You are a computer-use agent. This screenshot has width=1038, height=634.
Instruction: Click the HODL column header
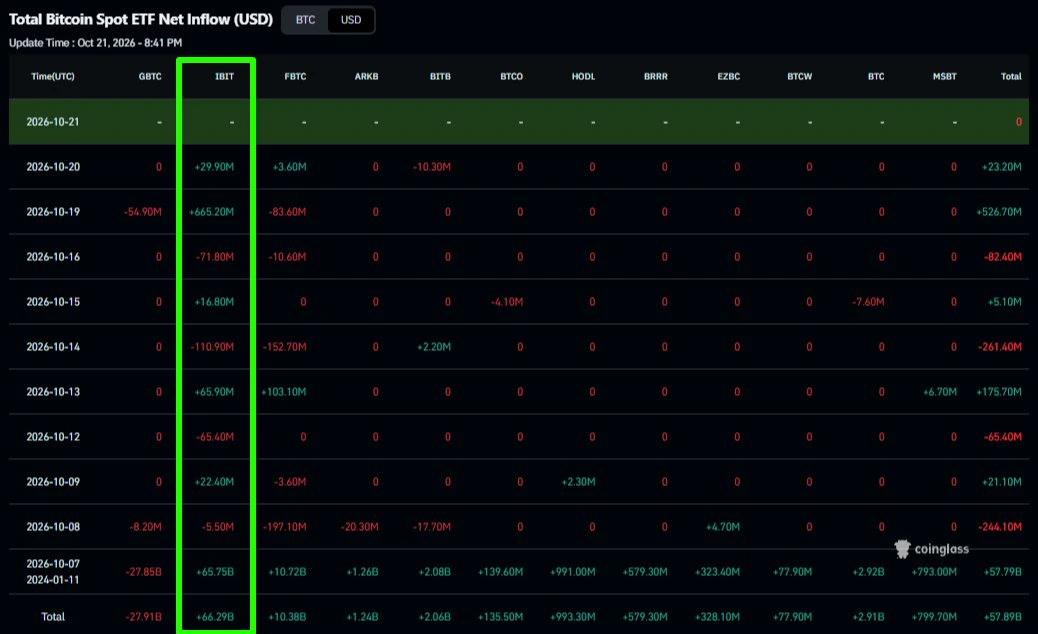click(583, 77)
